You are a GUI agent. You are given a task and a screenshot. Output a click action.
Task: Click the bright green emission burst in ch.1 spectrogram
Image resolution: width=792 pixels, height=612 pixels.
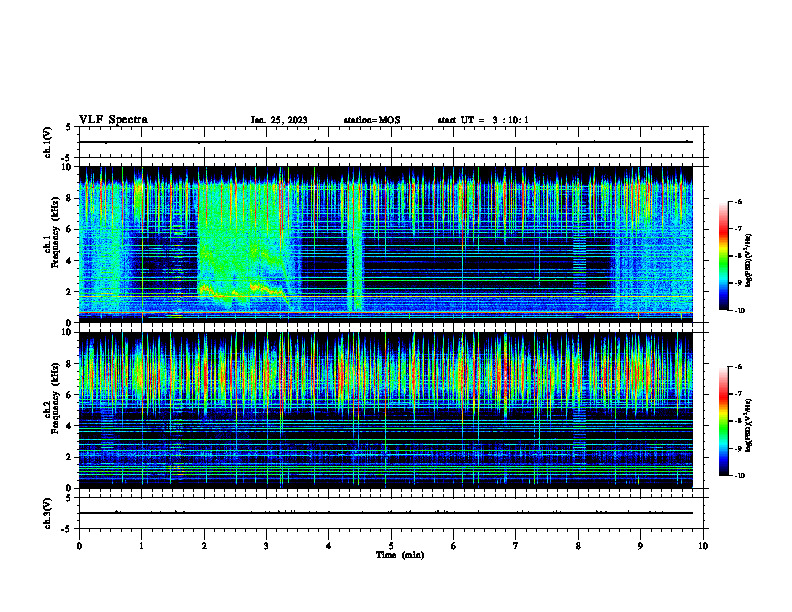point(242,247)
